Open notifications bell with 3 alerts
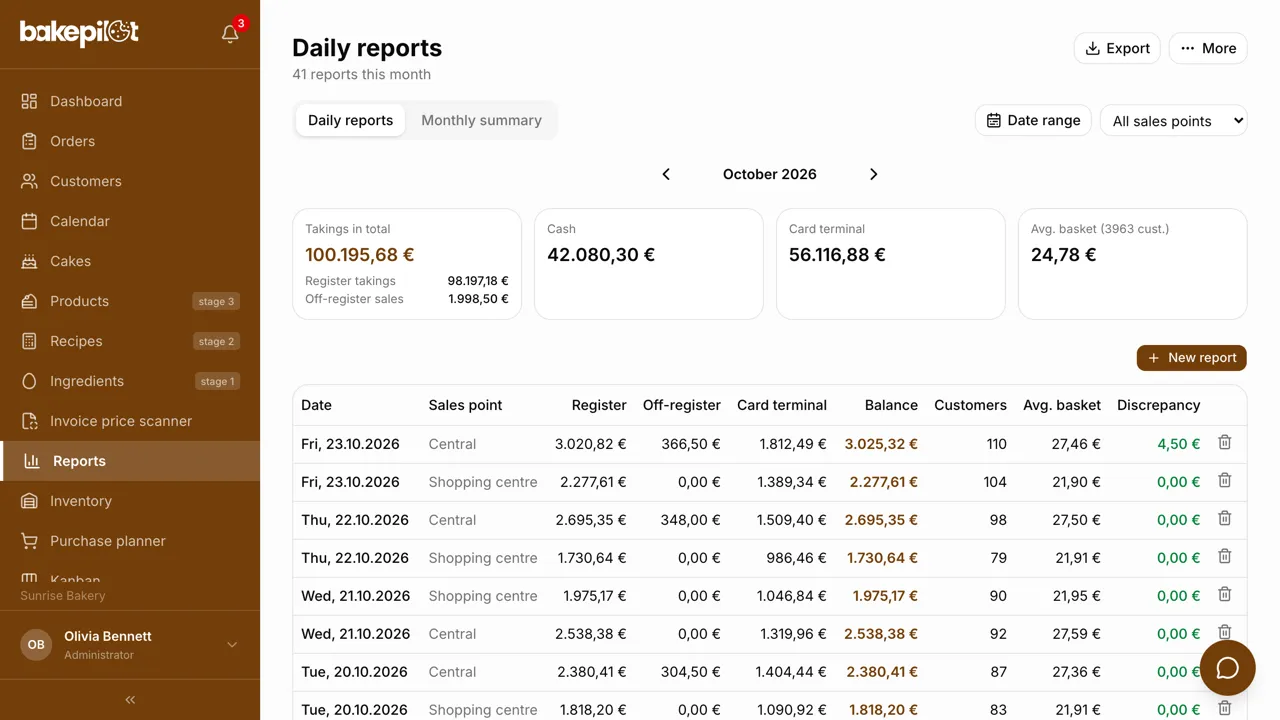Viewport: 1280px width, 720px height. coord(230,34)
